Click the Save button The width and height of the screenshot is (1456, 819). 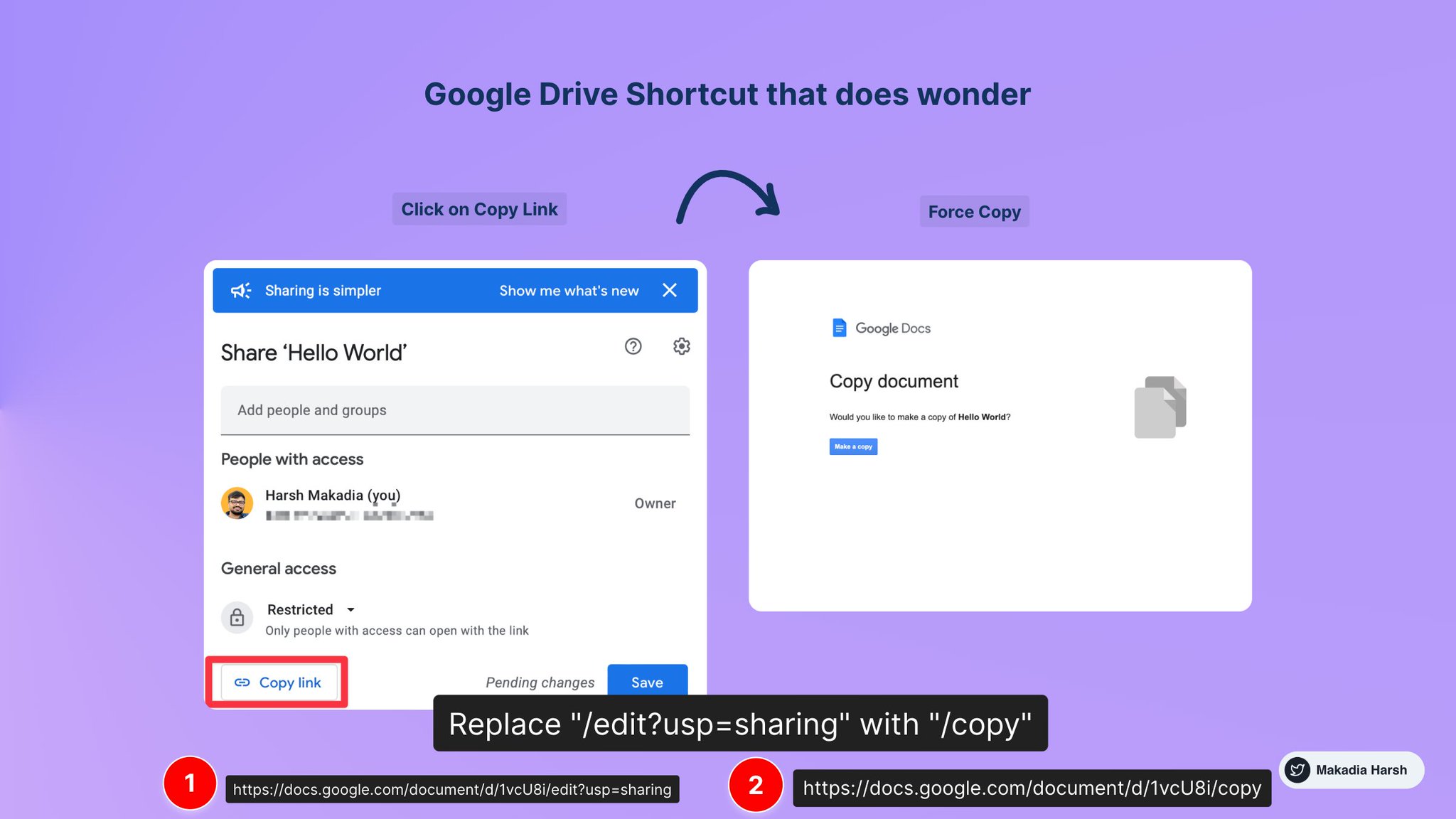tap(647, 682)
